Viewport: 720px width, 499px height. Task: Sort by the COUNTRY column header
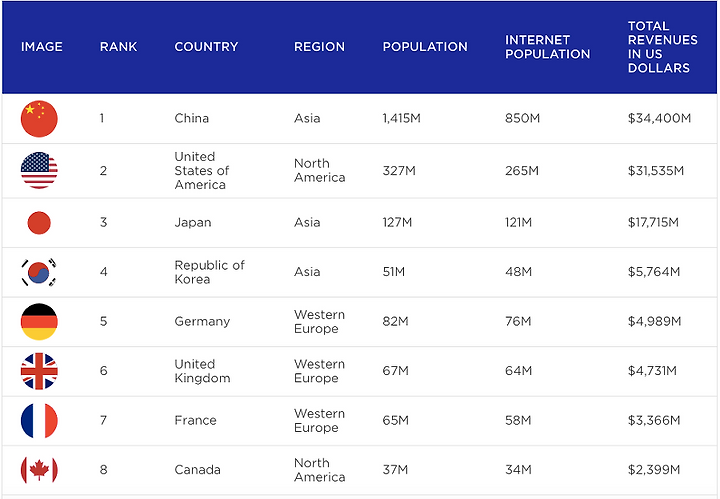point(206,47)
